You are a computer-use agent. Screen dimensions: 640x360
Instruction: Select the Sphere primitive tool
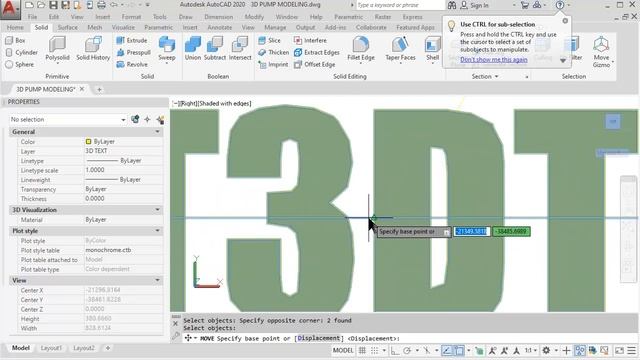20,64
